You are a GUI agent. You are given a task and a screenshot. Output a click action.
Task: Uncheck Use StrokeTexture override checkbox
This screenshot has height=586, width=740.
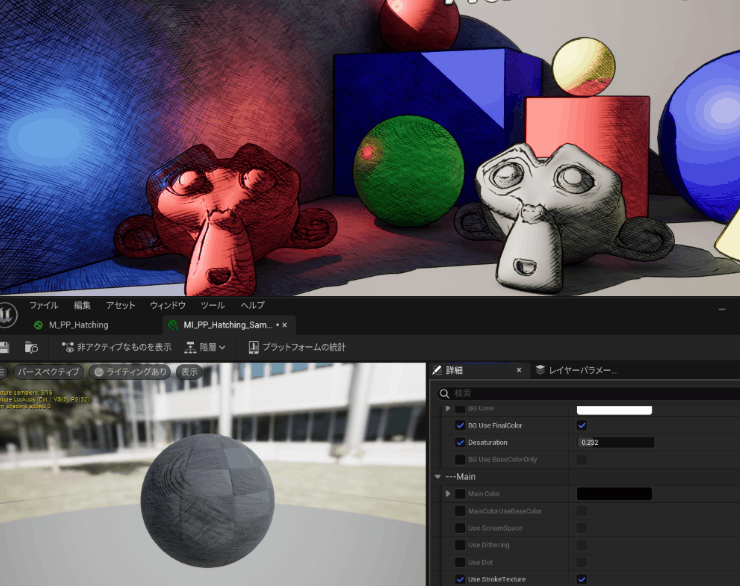460,579
